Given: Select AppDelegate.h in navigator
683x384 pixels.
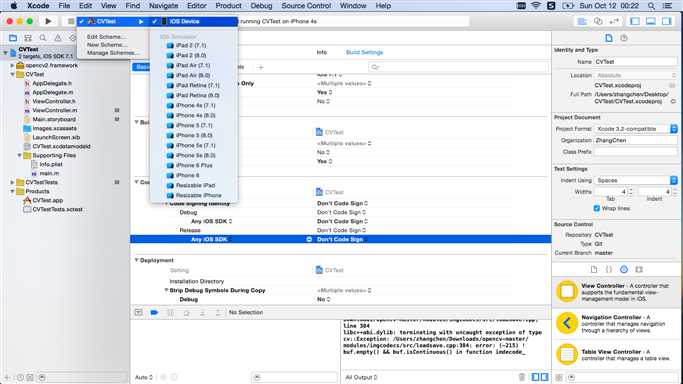Looking at the screenshot, I should tap(52, 83).
